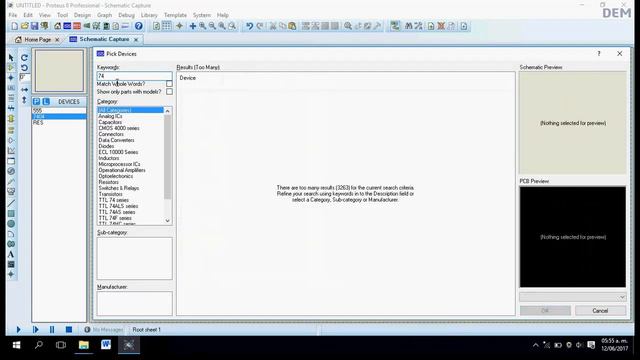The image size is (640, 360).
Task: Select the 2D text A tool
Action: pyautogui.click(x=11, y=254)
